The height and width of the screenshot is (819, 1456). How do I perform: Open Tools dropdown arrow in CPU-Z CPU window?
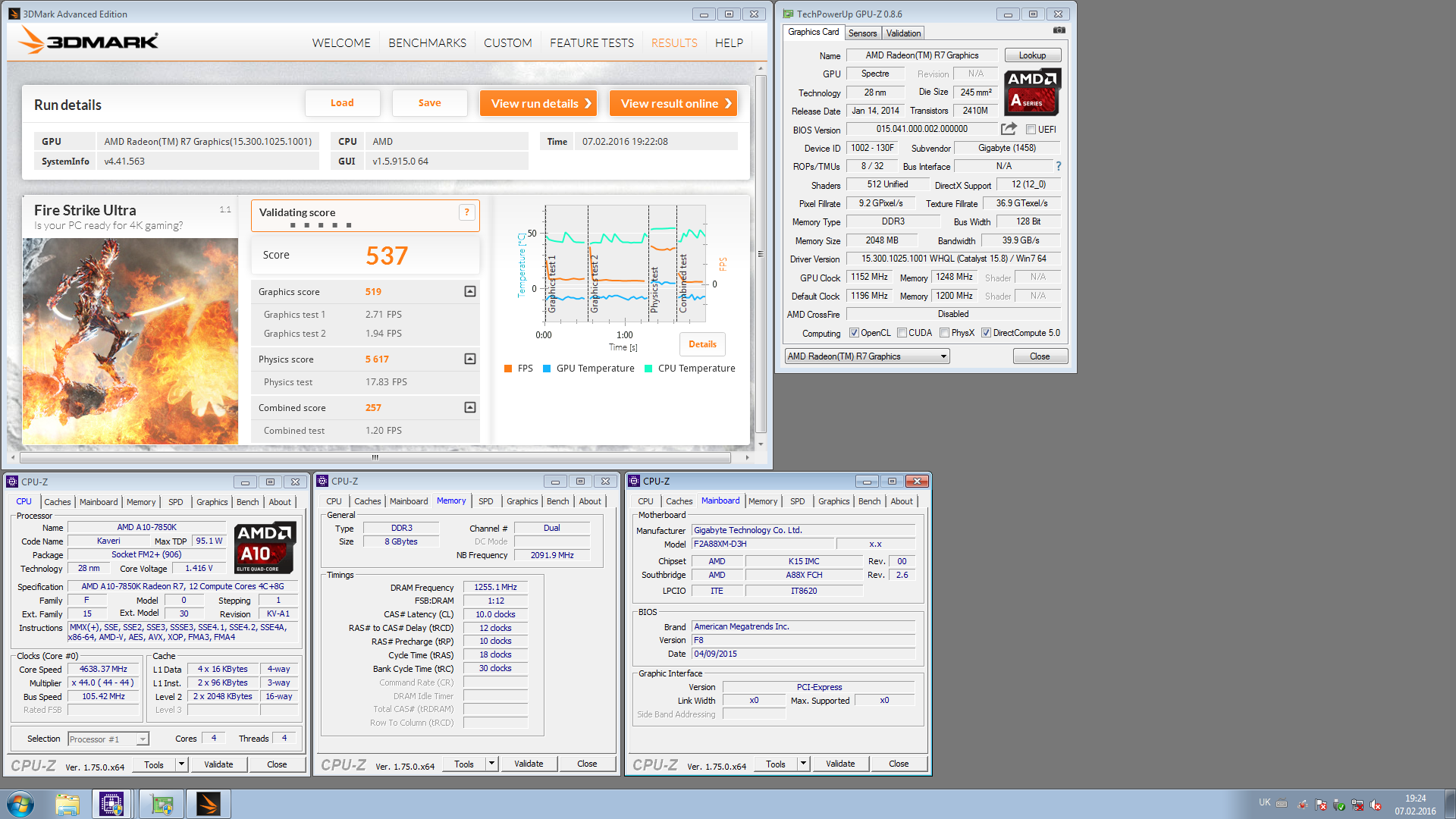click(x=181, y=764)
